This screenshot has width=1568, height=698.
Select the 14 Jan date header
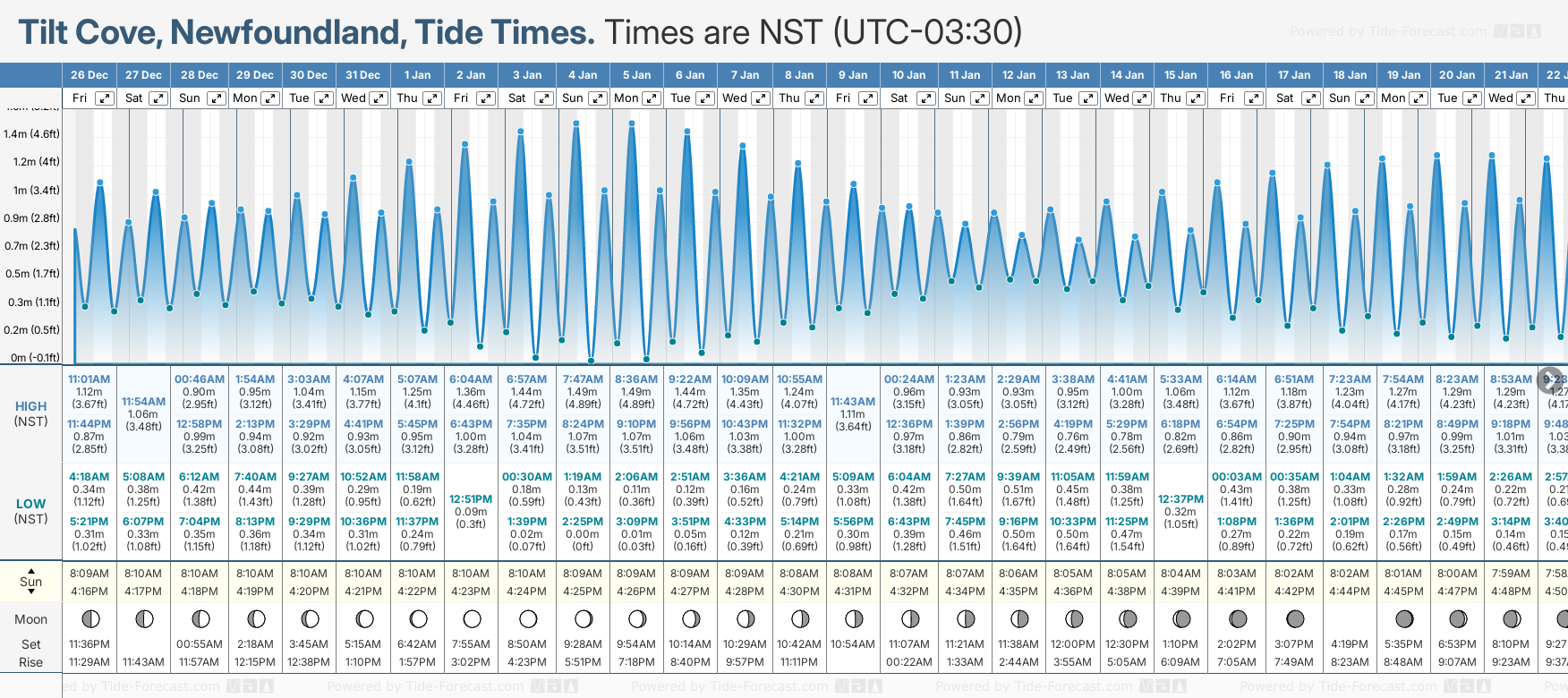tap(1128, 75)
